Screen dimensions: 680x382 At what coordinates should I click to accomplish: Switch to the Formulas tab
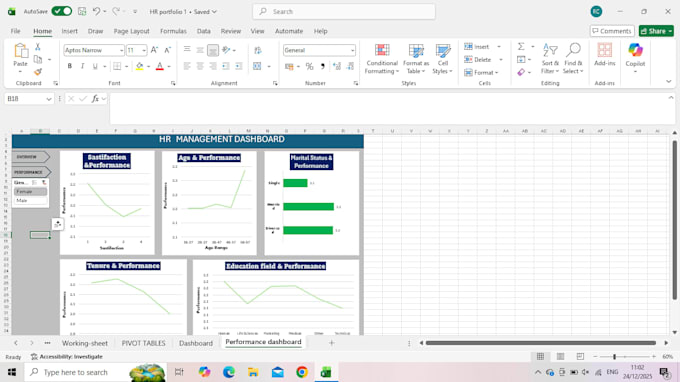tap(173, 31)
